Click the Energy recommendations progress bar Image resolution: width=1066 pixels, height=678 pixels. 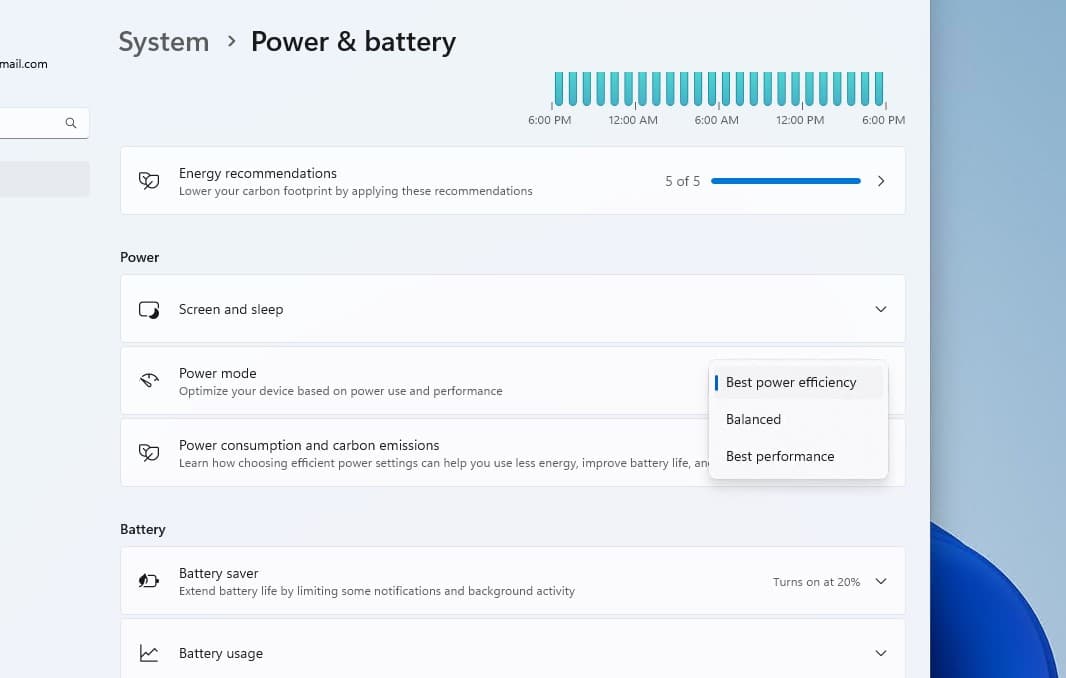tap(786, 181)
